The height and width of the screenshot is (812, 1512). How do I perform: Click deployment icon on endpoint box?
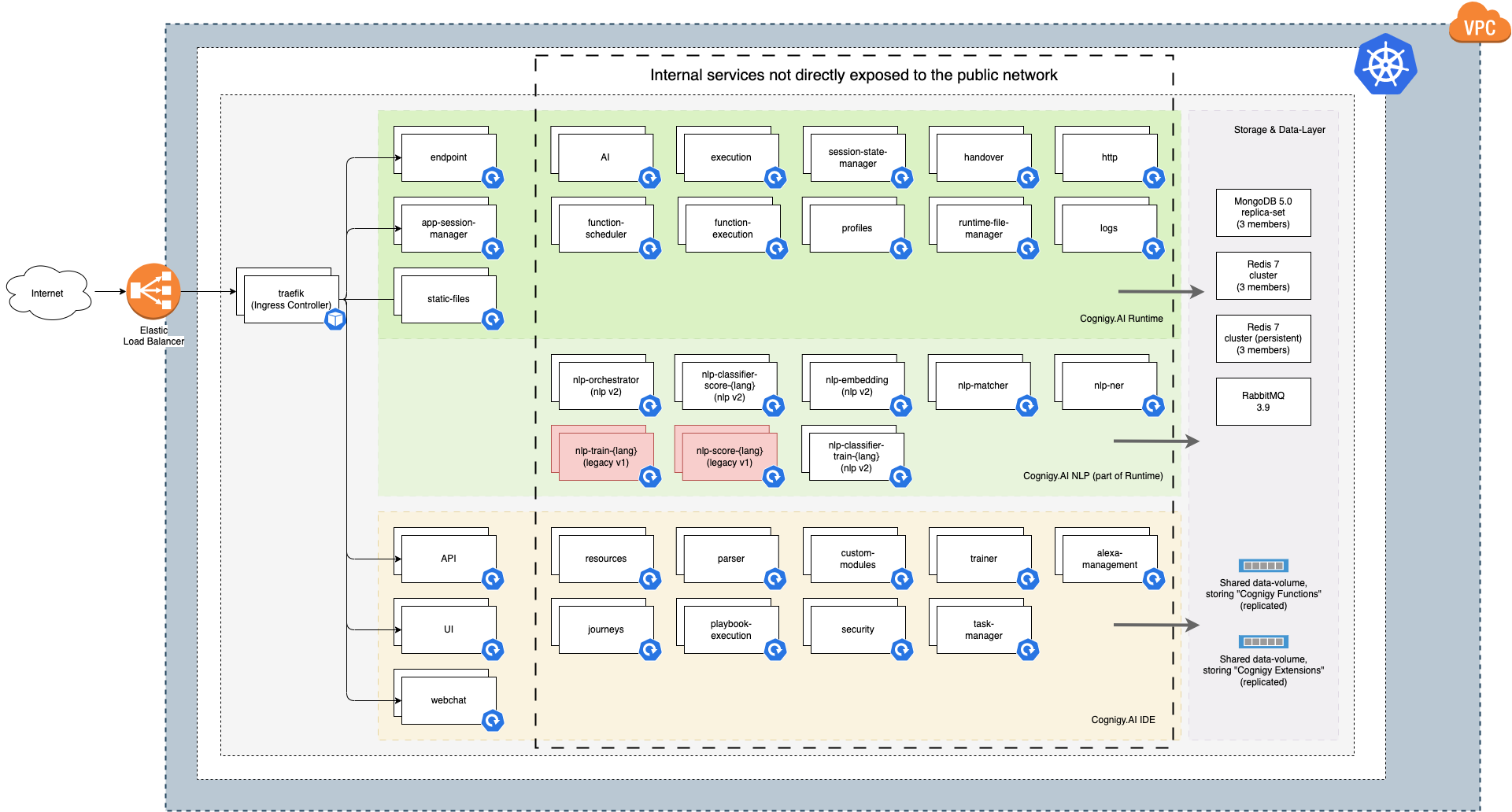click(493, 178)
